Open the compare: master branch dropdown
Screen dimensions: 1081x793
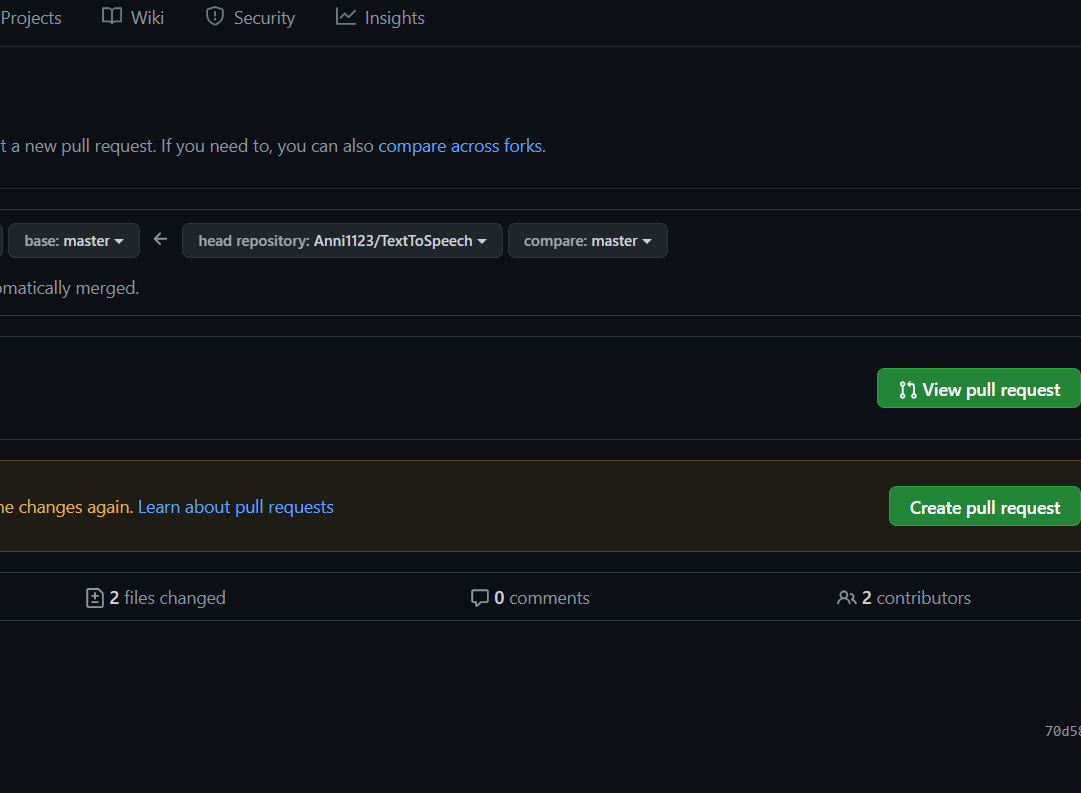(x=588, y=241)
